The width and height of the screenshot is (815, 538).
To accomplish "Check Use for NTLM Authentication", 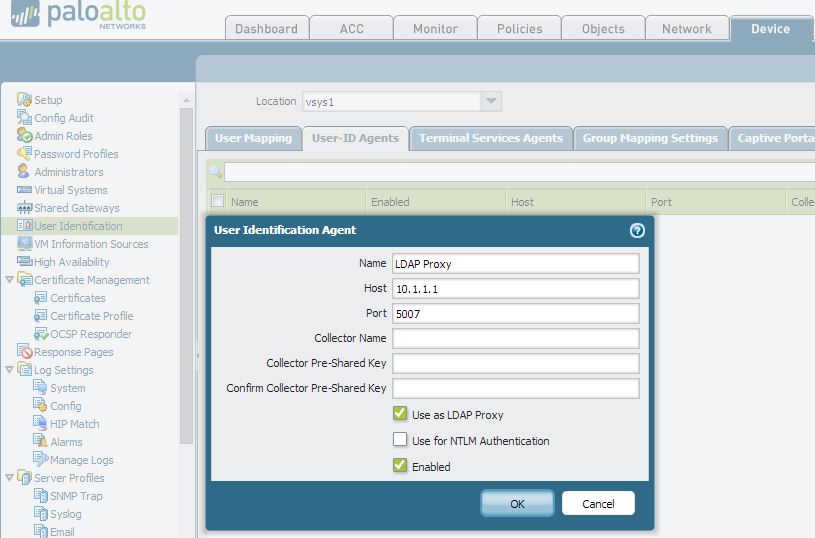I will [x=400, y=440].
